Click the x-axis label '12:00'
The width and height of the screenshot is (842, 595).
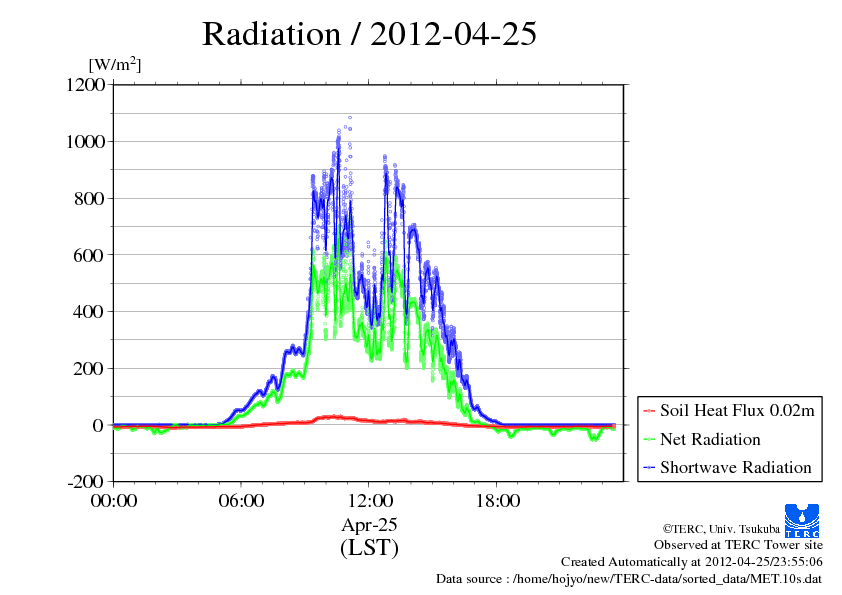tap(369, 501)
